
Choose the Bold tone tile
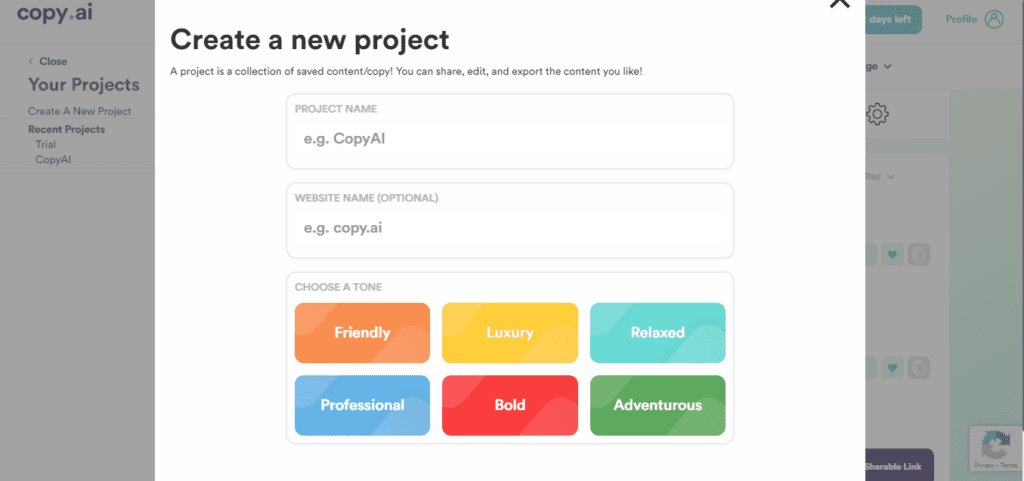[x=510, y=405]
